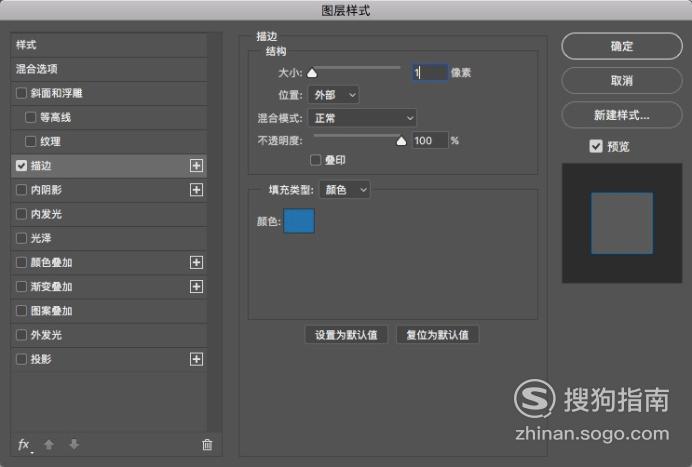Screen dimensions: 692x467
Task: Click the move effect up arrow
Action: [x=49, y=444]
